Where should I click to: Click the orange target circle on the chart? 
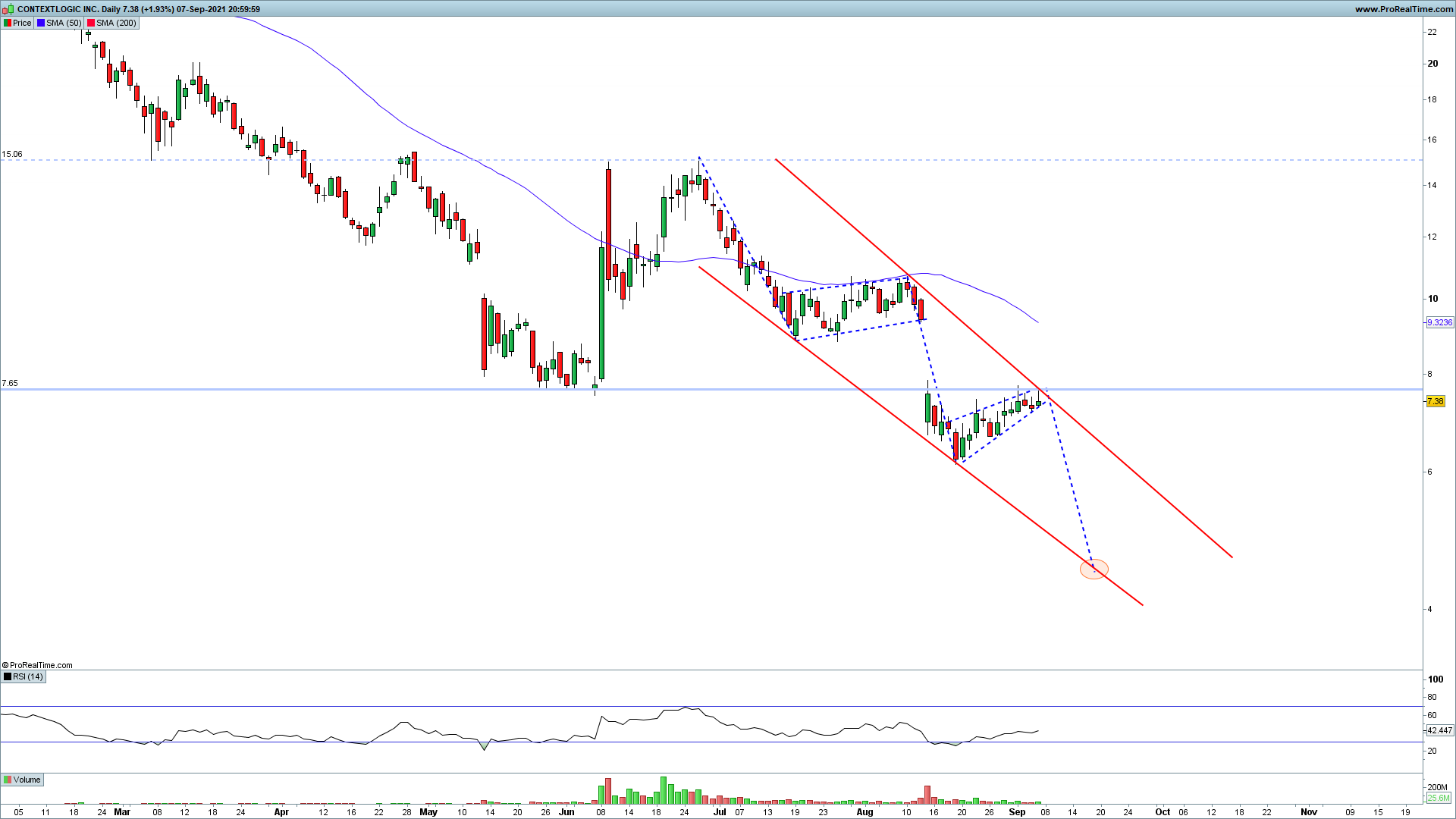pyautogui.click(x=1094, y=569)
